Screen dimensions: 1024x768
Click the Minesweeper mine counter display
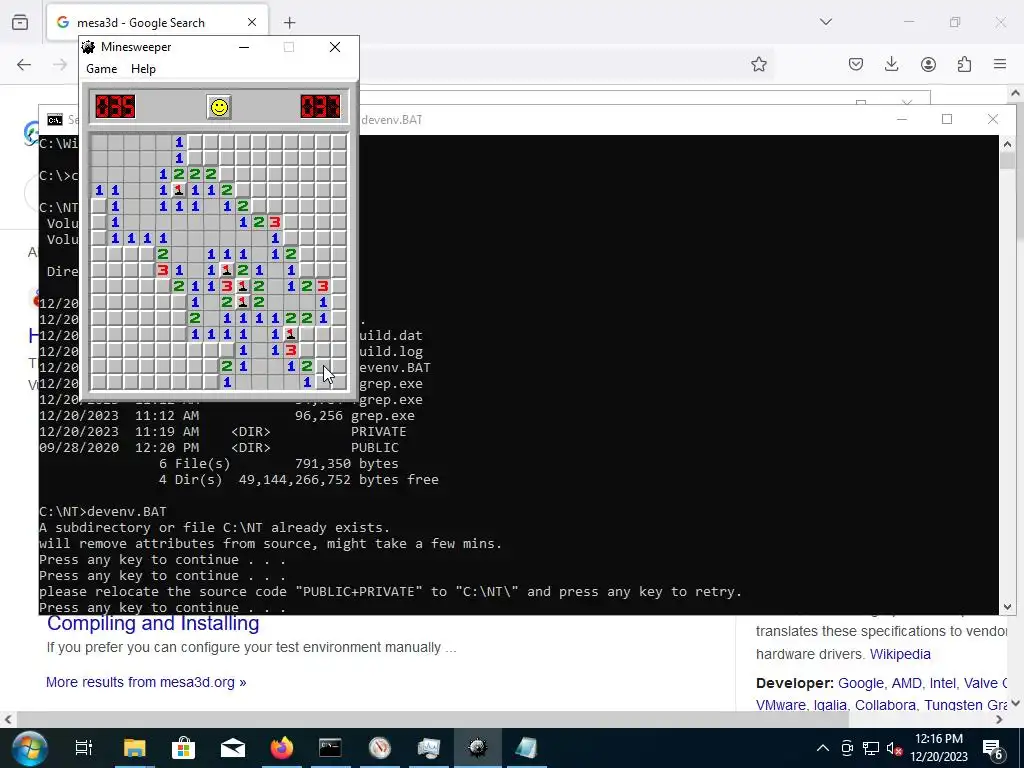pyautogui.click(x=116, y=106)
